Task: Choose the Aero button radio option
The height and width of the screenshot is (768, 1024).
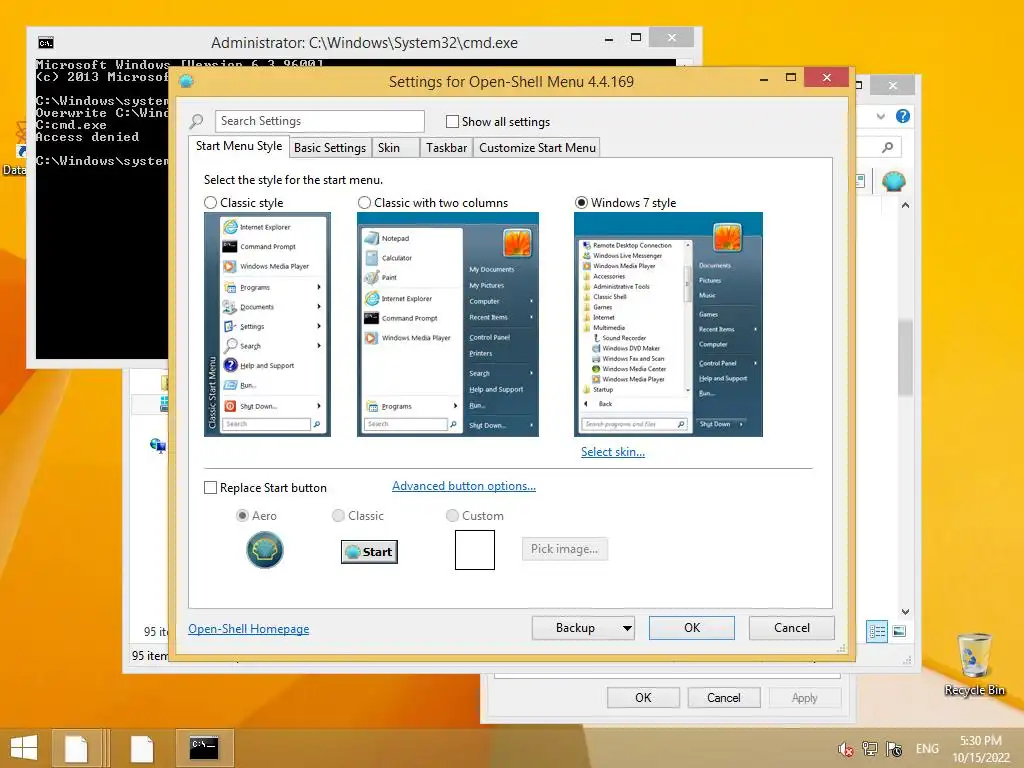Action: (242, 515)
